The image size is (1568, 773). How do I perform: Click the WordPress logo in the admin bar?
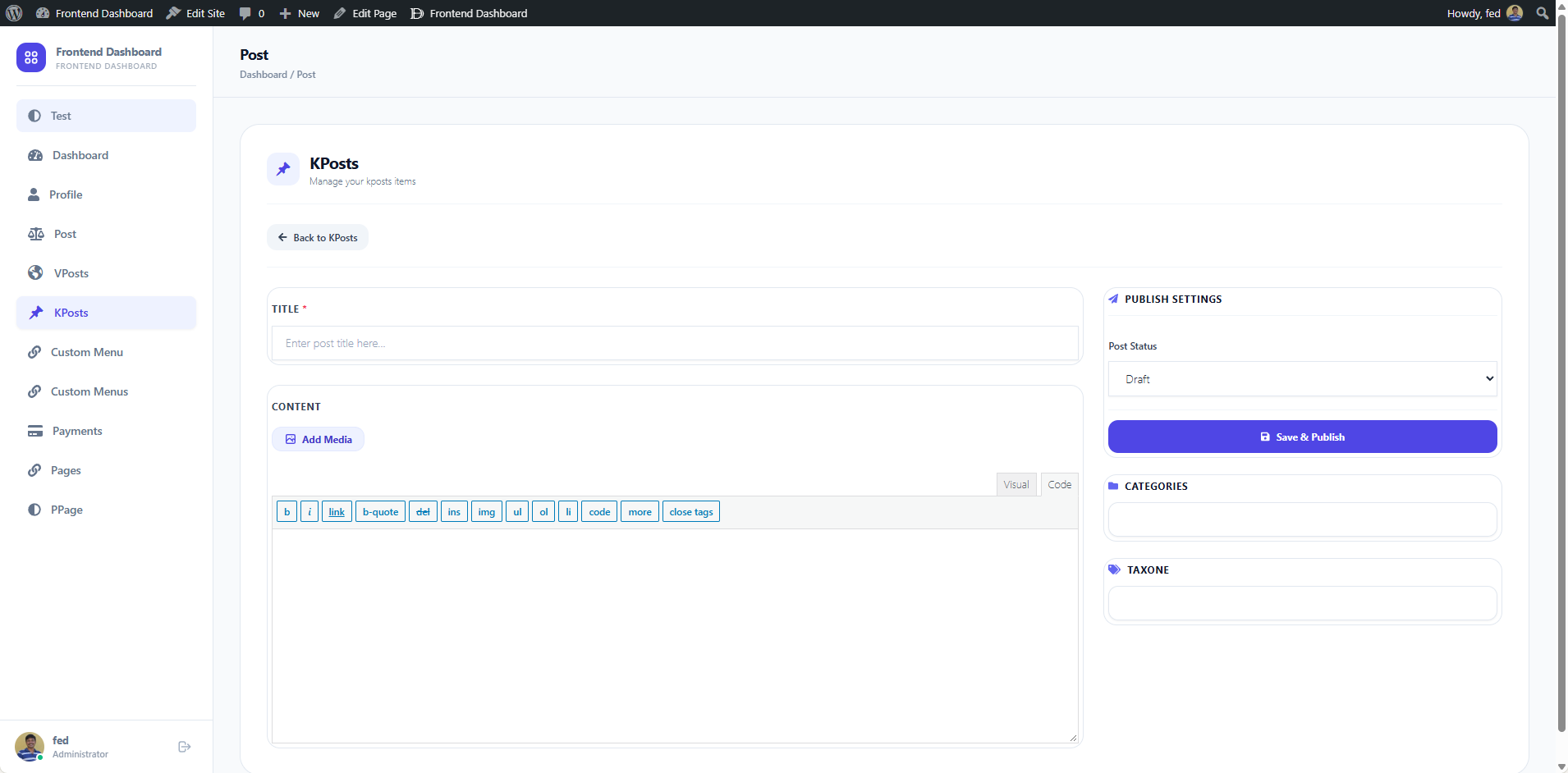(x=14, y=13)
